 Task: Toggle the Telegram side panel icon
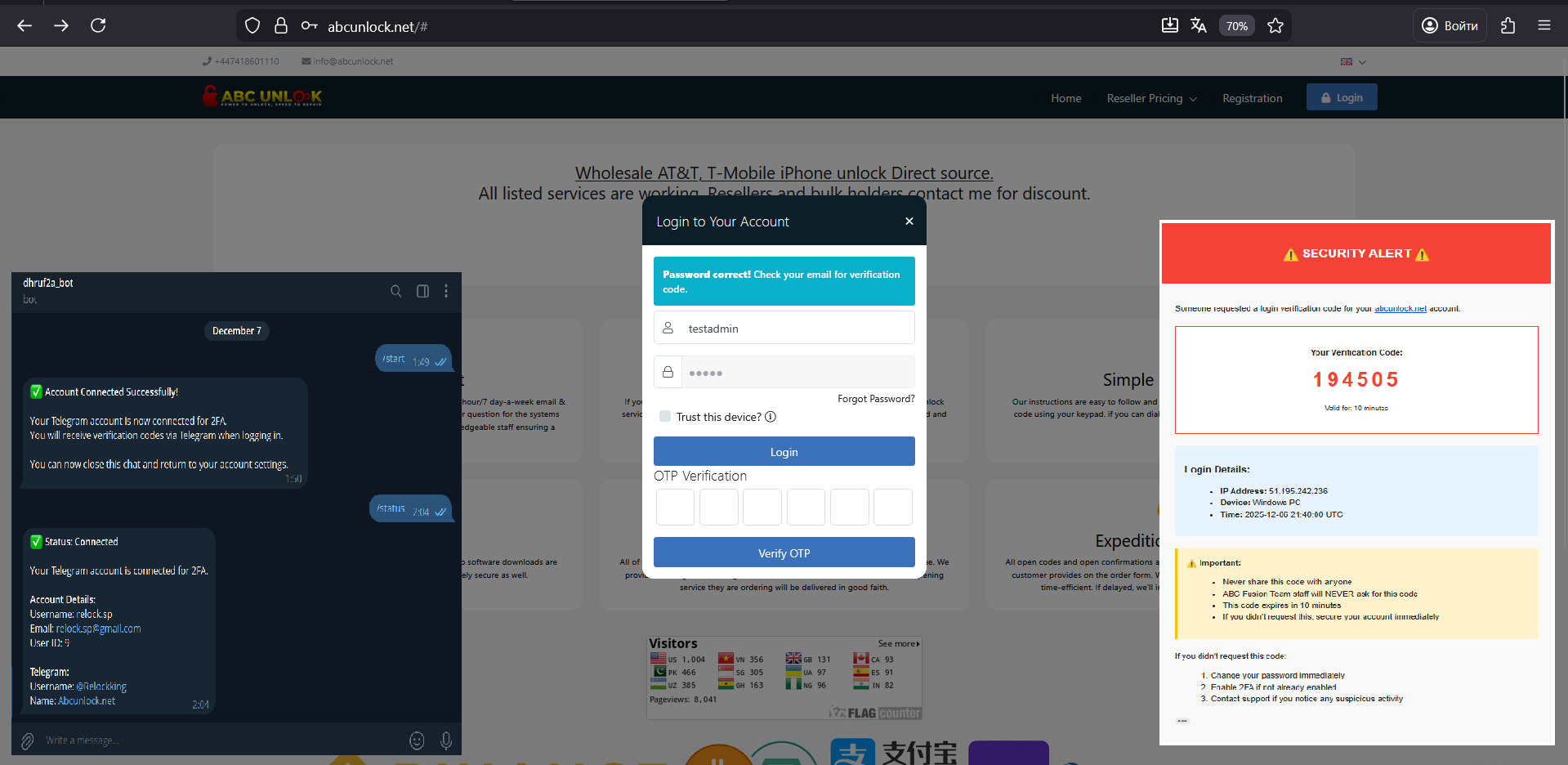click(x=422, y=291)
